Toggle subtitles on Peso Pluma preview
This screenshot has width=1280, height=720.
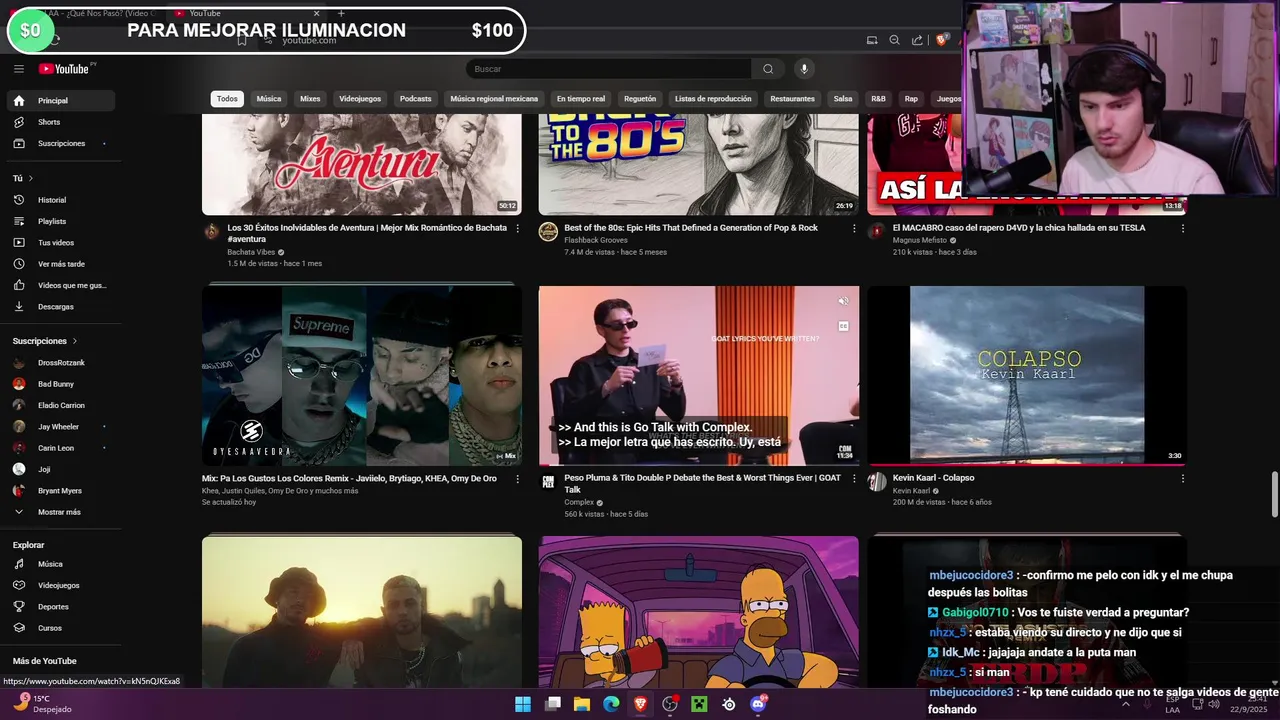843,326
